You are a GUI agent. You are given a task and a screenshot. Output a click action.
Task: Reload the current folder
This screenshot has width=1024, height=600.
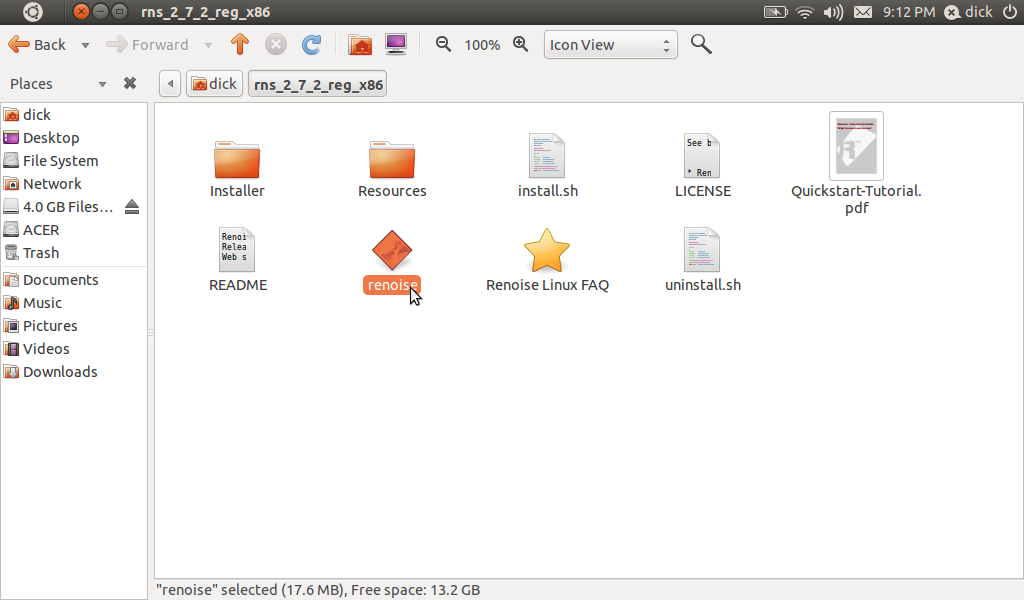point(312,44)
